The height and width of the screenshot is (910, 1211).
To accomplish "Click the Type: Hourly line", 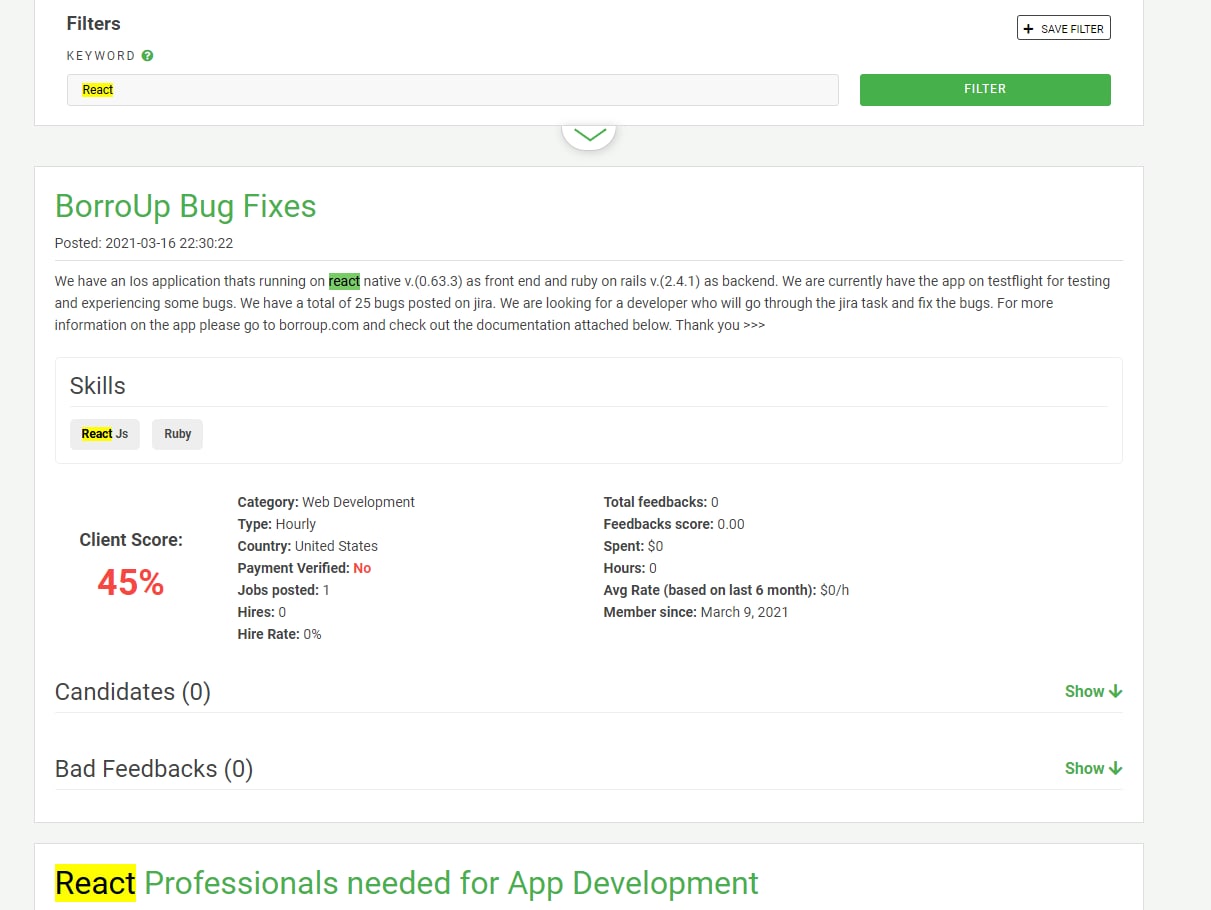I will pyautogui.click(x=277, y=524).
